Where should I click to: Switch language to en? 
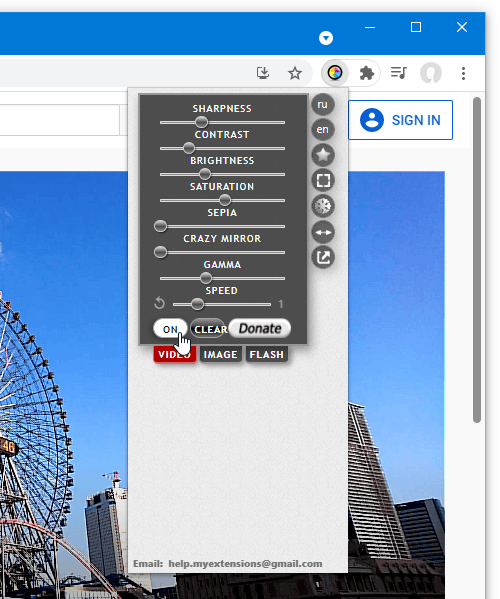(x=323, y=129)
